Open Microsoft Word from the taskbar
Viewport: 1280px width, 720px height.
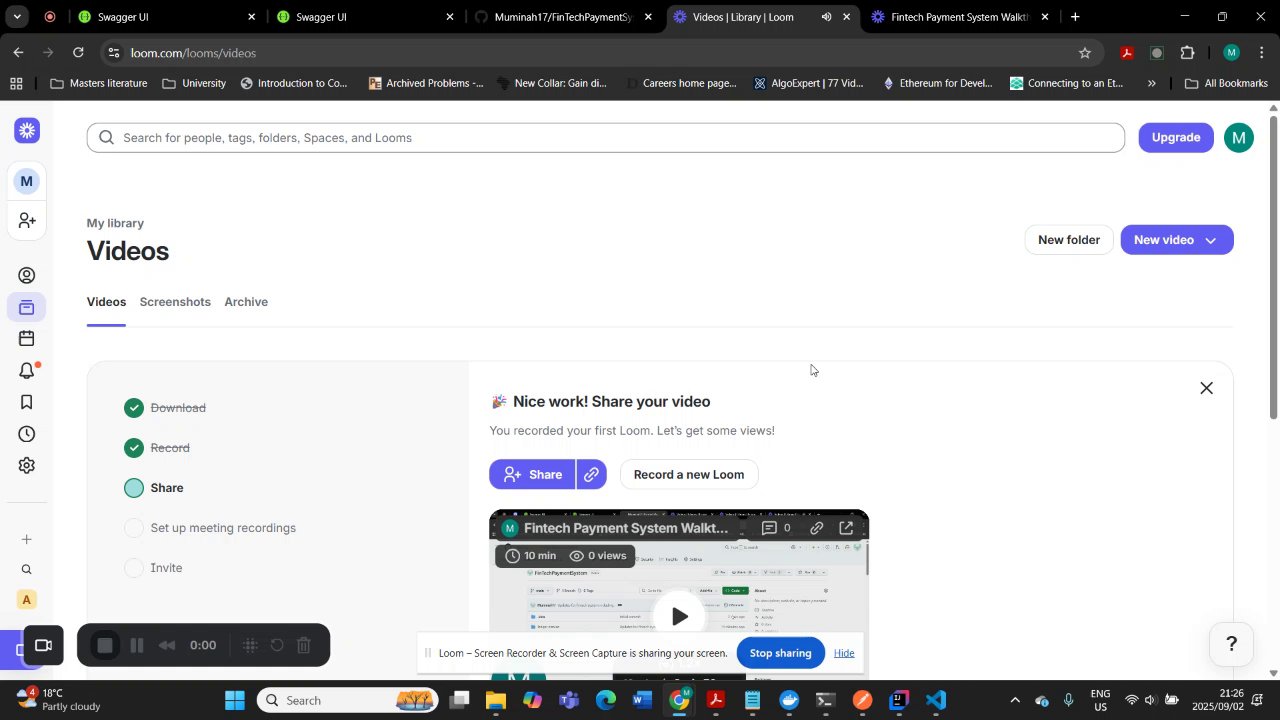[642, 701]
